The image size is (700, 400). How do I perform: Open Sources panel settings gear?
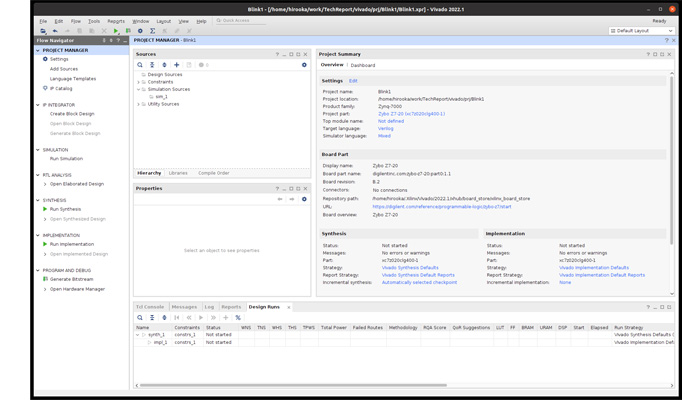click(x=304, y=65)
